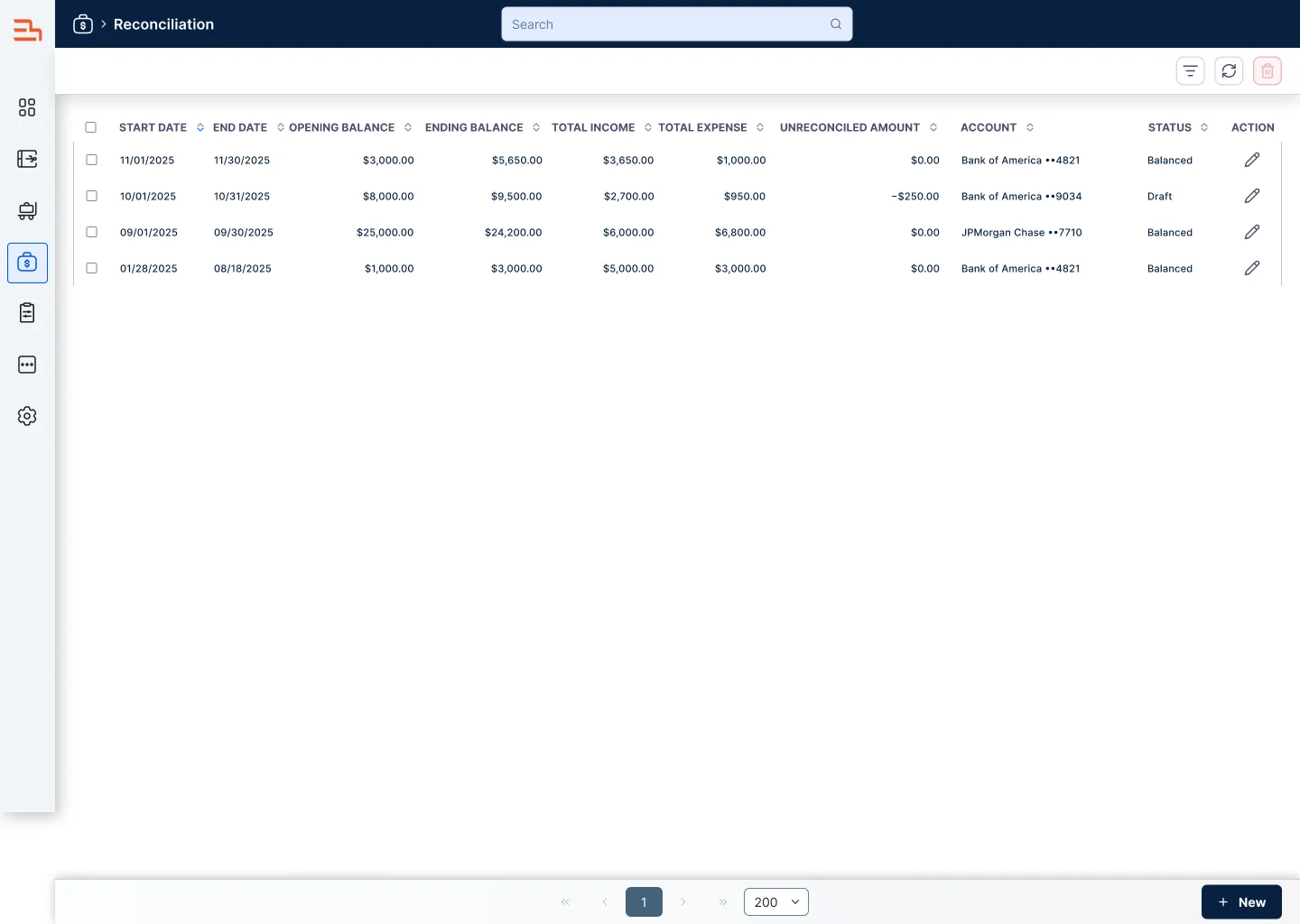Image resolution: width=1300 pixels, height=924 pixels.
Task: Go to the last page
Action: [722, 902]
